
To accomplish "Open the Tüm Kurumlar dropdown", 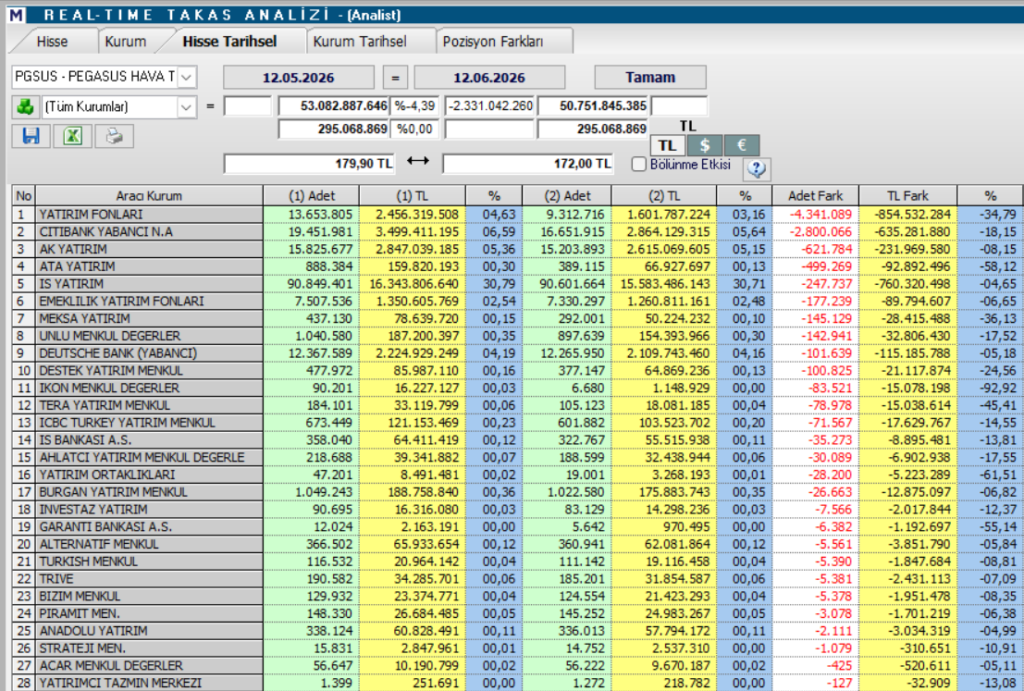I will click(x=186, y=106).
